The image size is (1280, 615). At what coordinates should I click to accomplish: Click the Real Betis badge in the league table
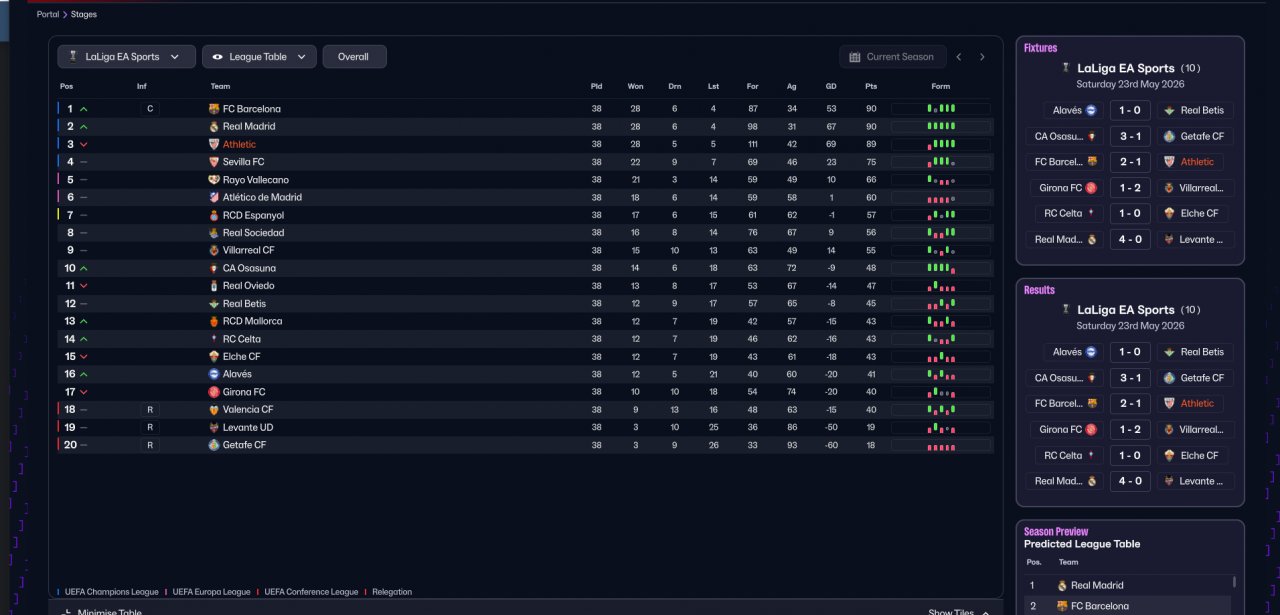pyautogui.click(x=214, y=303)
